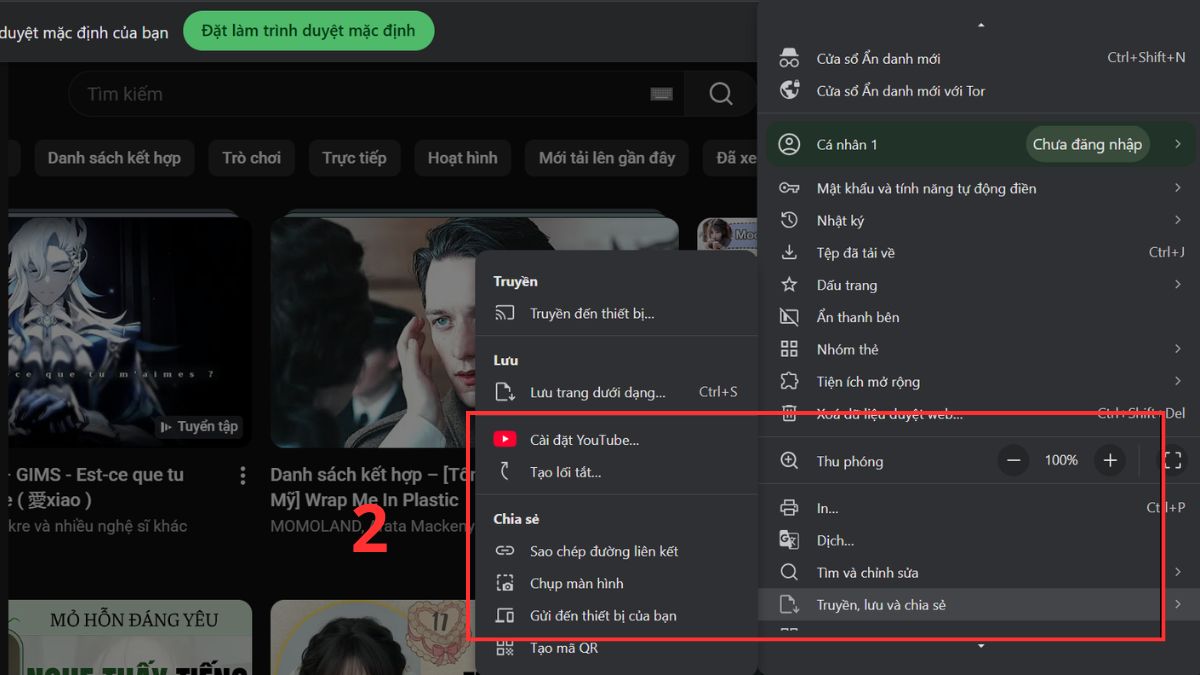The width and height of the screenshot is (1200, 675).
Task: Open Tệp đã tải về menu entry
Action: [979, 252]
